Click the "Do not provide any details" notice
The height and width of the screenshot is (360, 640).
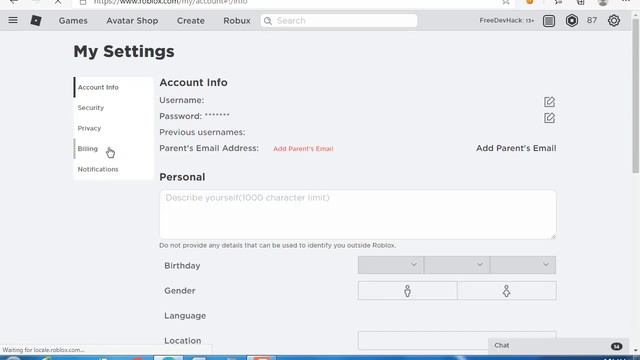tap(278, 245)
